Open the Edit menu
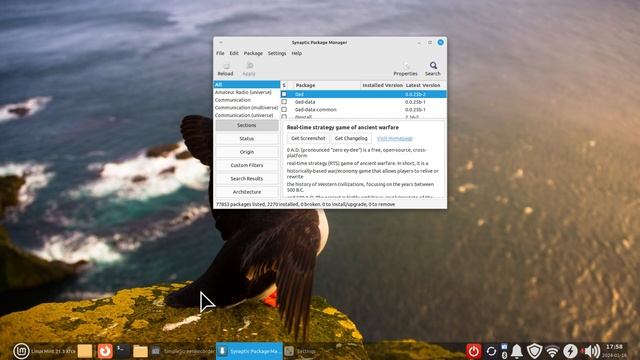 pyautogui.click(x=234, y=53)
